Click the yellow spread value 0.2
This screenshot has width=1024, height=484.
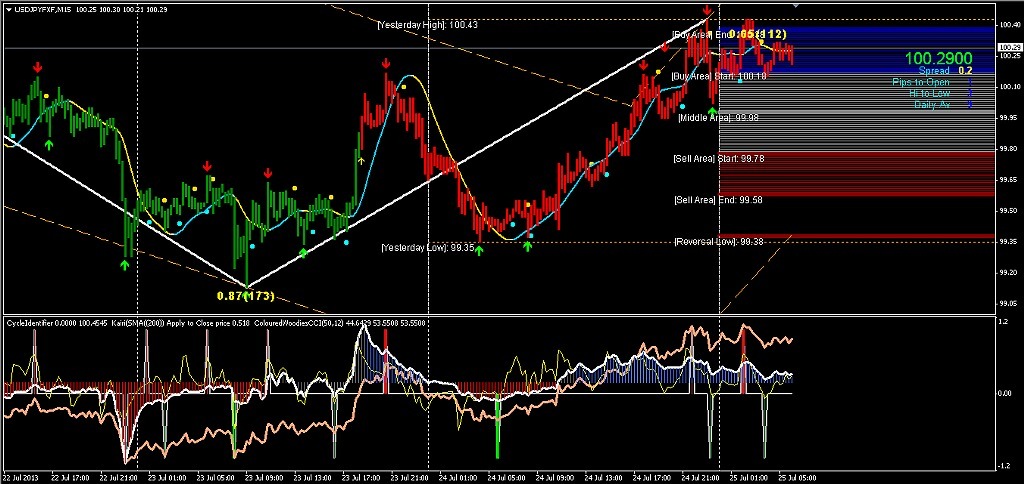click(965, 71)
